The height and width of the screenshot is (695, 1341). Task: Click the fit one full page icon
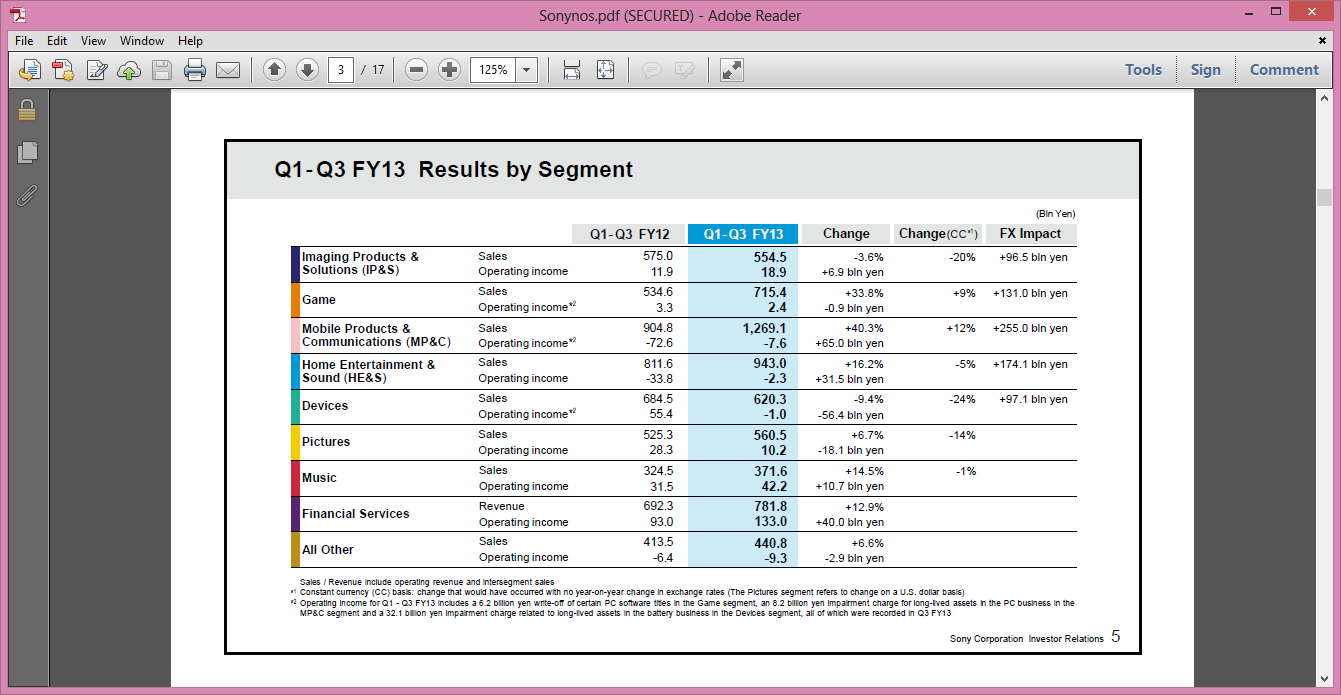pos(605,70)
